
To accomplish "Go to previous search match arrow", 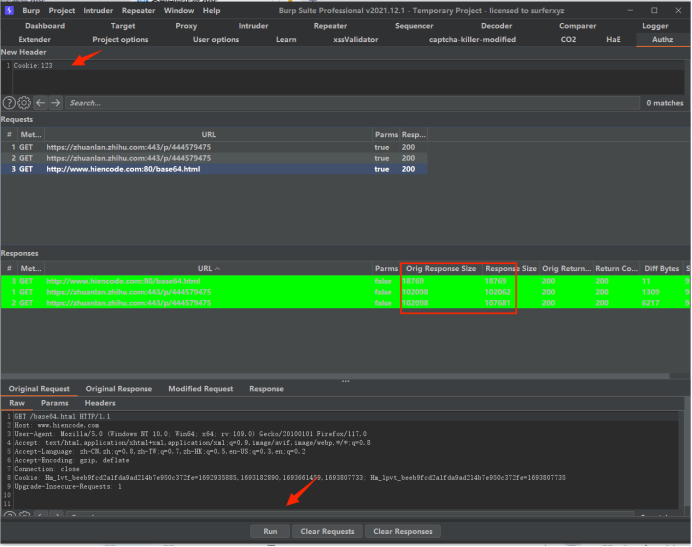I will coord(40,102).
